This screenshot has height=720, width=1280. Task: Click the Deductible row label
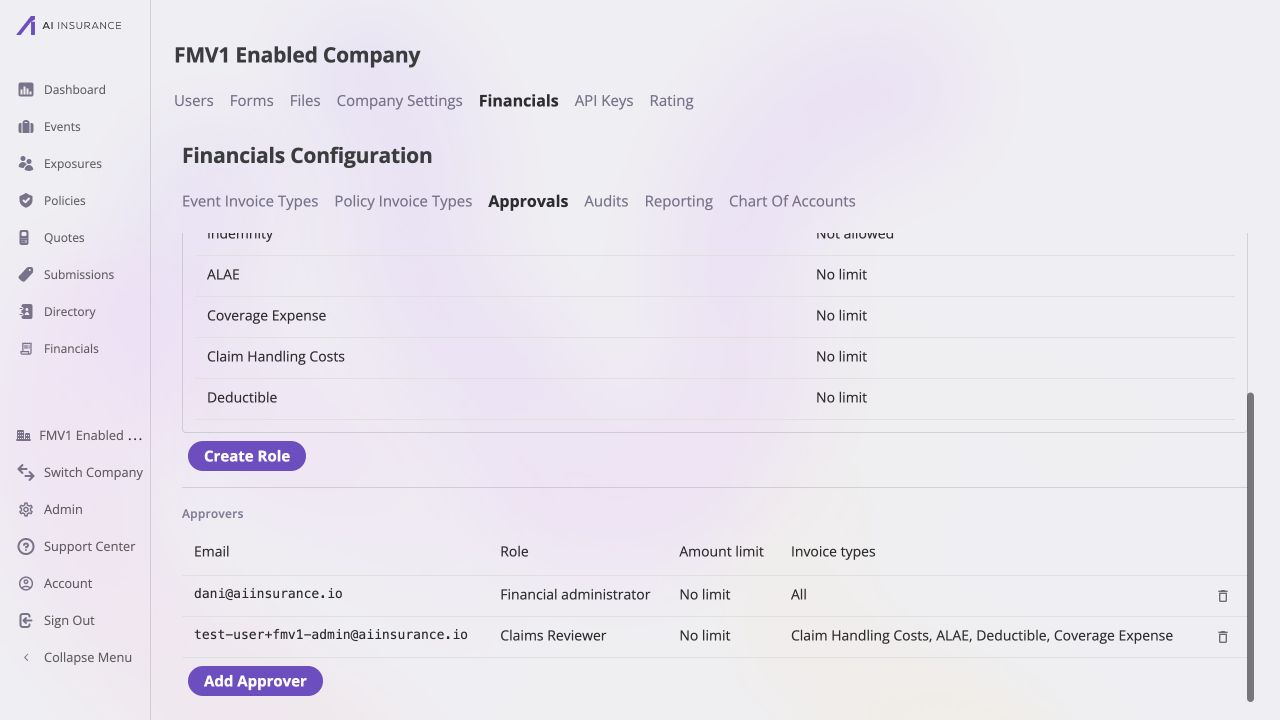click(x=242, y=398)
